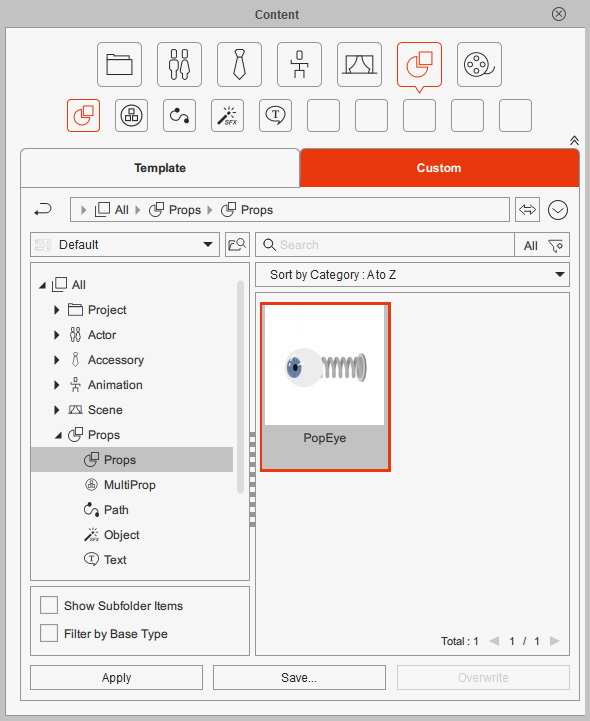Switch to the Template tab
The width and height of the screenshot is (590, 721).
tap(160, 168)
